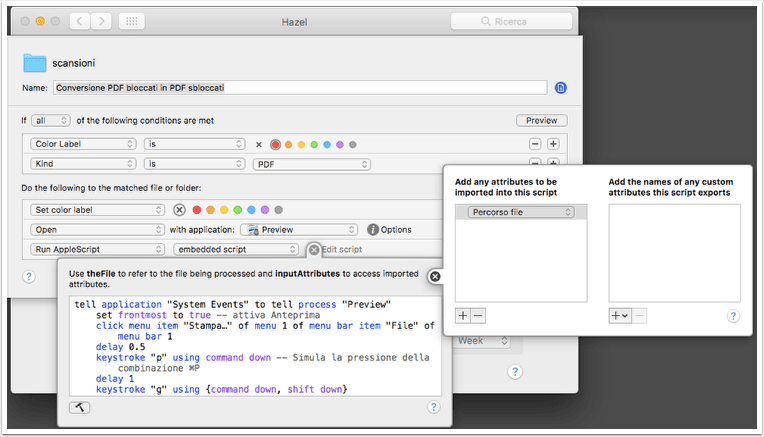This screenshot has width=764, height=437.
Task: Click the rule Name text field
Action: (x=300, y=88)
